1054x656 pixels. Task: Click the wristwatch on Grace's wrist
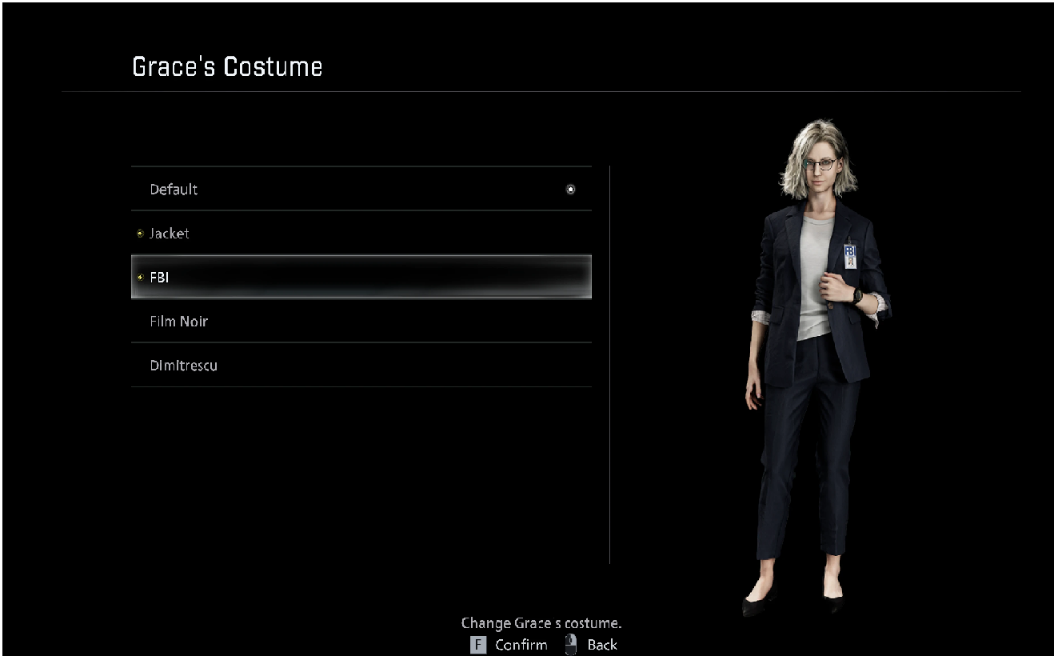[857, 295]
